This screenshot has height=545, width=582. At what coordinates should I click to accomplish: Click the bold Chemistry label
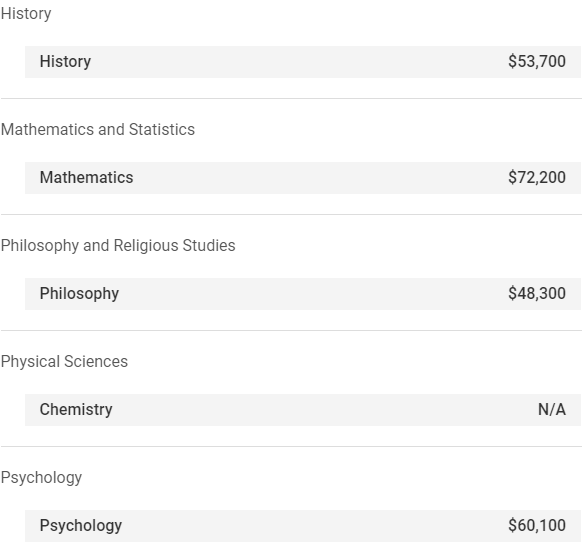pyautogui.click(x=76, y=409)
